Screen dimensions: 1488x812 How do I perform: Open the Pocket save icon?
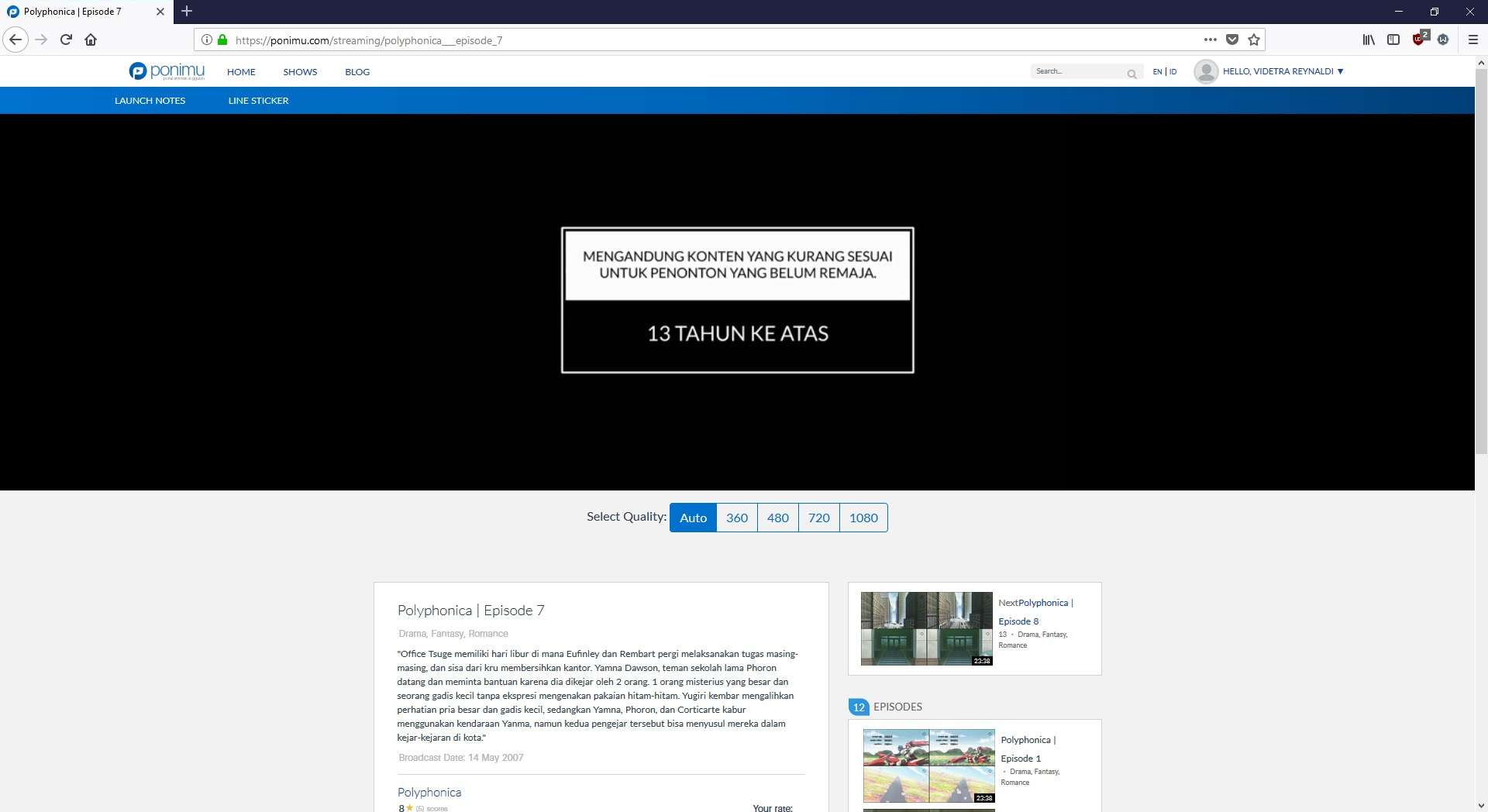[1232, 40]
